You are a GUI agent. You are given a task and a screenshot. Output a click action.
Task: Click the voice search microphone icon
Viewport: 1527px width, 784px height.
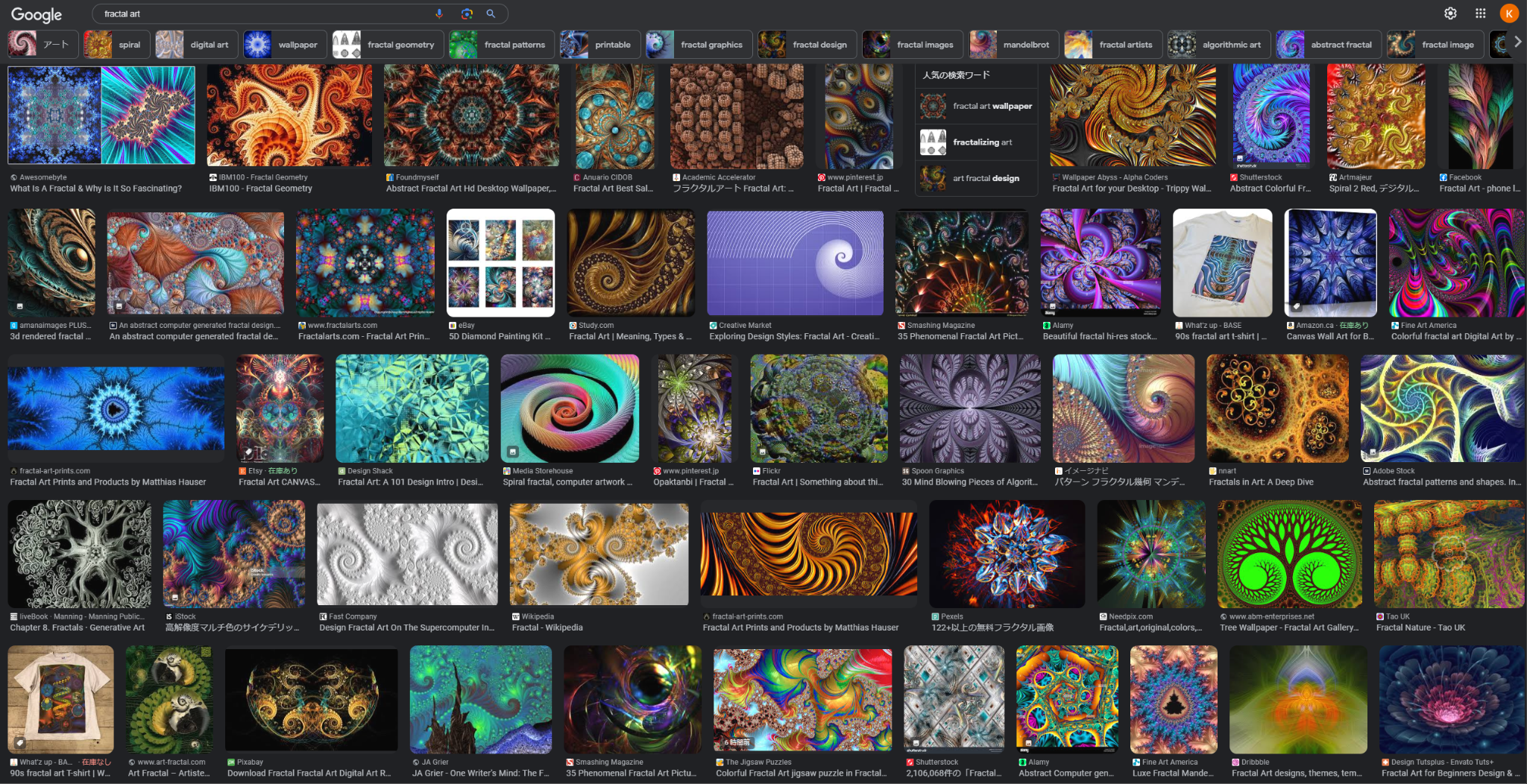(x=439, y=13)
